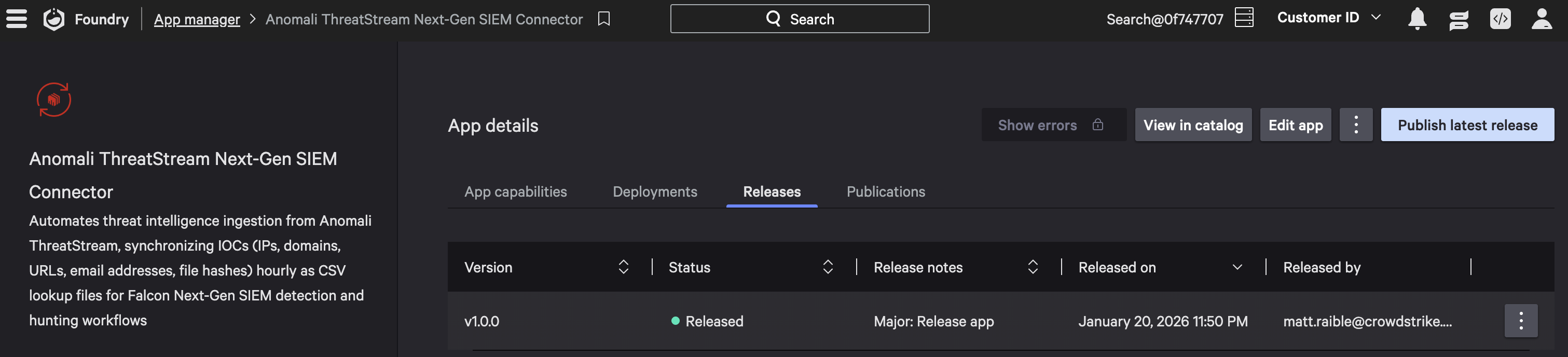Click View in catalog button
This screenshot has width=1568, height=357.
pos(1193,125)
